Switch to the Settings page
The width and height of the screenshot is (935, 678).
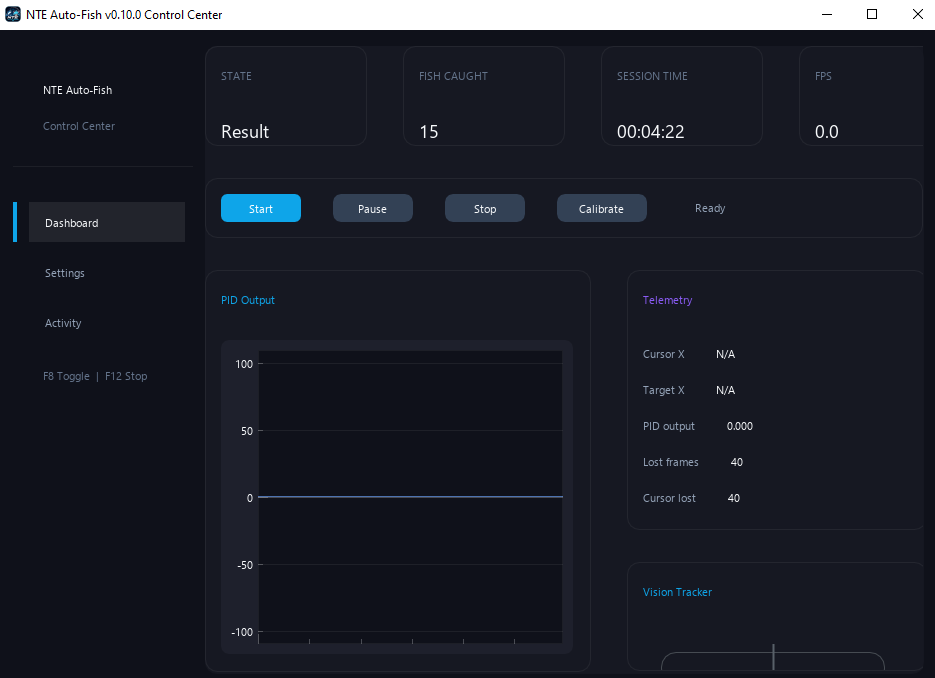64,273
